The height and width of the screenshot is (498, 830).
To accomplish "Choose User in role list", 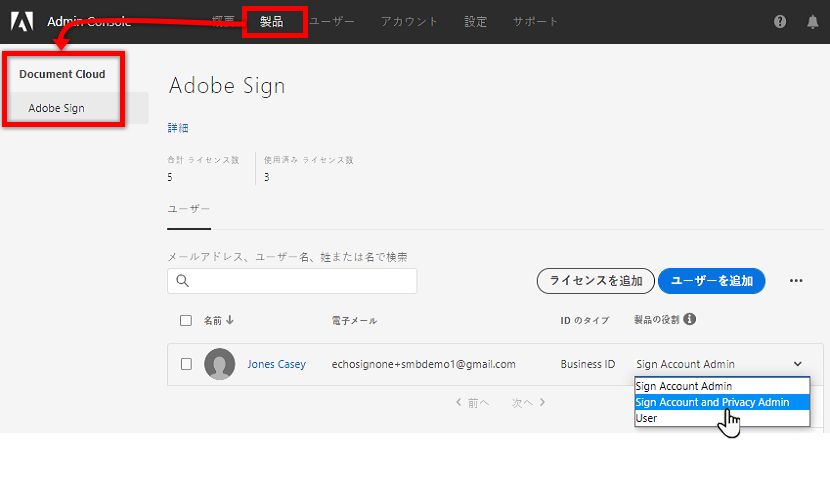I will point(722,418).
